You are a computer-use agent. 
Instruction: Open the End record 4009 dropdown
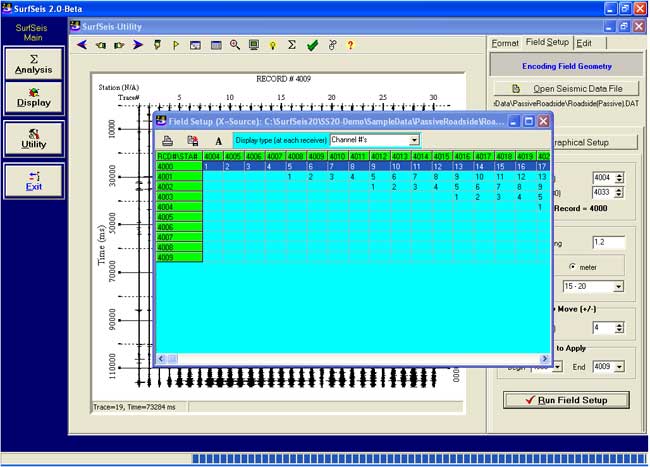[x=619, y=367]
